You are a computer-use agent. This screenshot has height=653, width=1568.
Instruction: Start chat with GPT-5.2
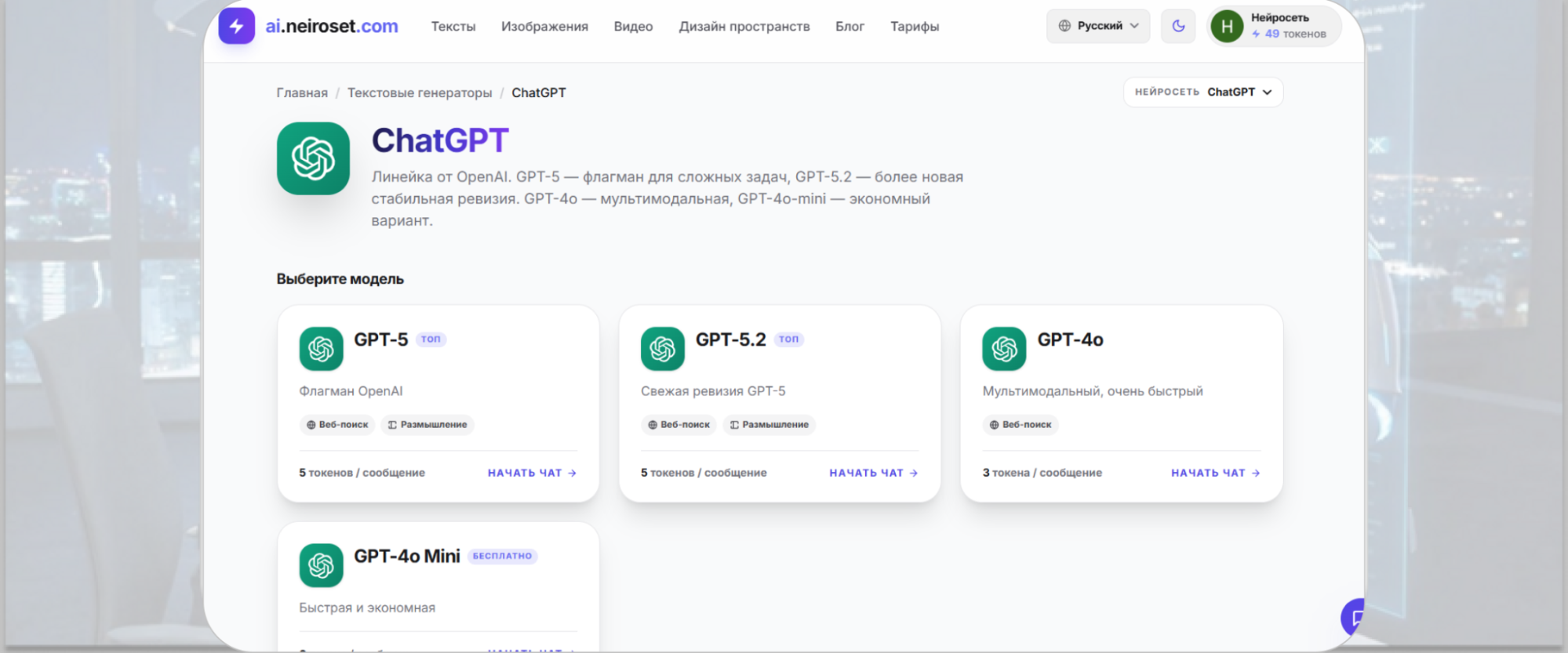tap(874, 473)
